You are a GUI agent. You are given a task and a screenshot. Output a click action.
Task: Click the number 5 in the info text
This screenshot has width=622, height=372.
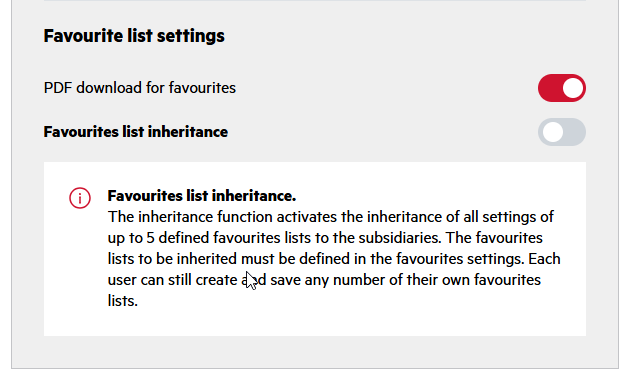(150, 238)
